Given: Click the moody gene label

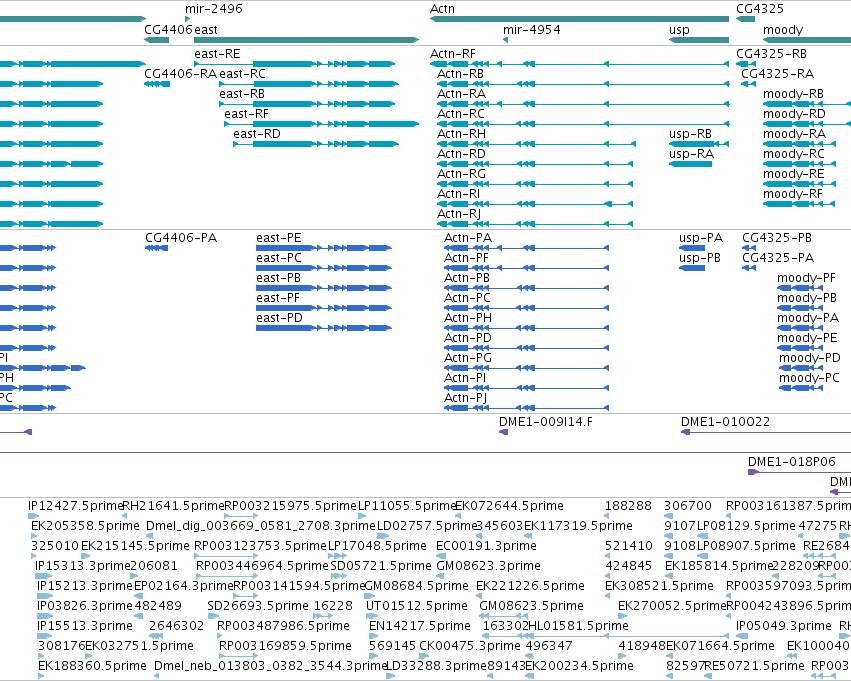Looking at the screenshot, I should (783, 29).
